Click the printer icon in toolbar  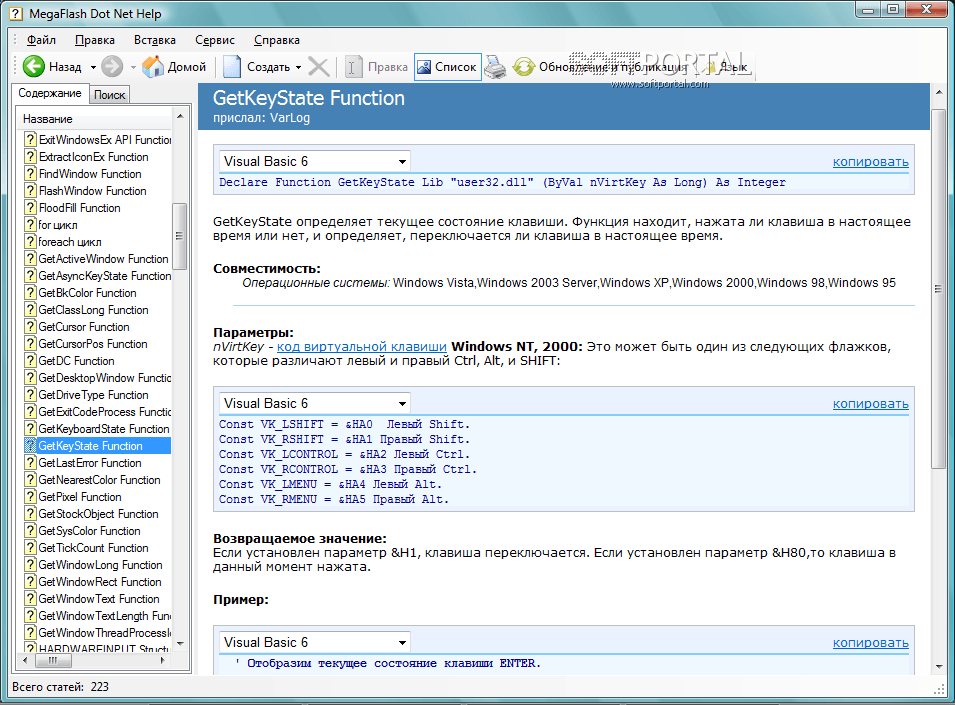coord(496,67)
